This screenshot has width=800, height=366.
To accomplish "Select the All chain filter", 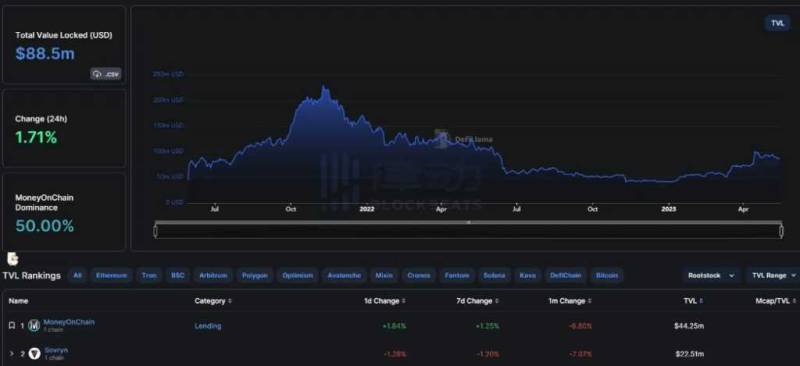I will (x=77, y=275).
